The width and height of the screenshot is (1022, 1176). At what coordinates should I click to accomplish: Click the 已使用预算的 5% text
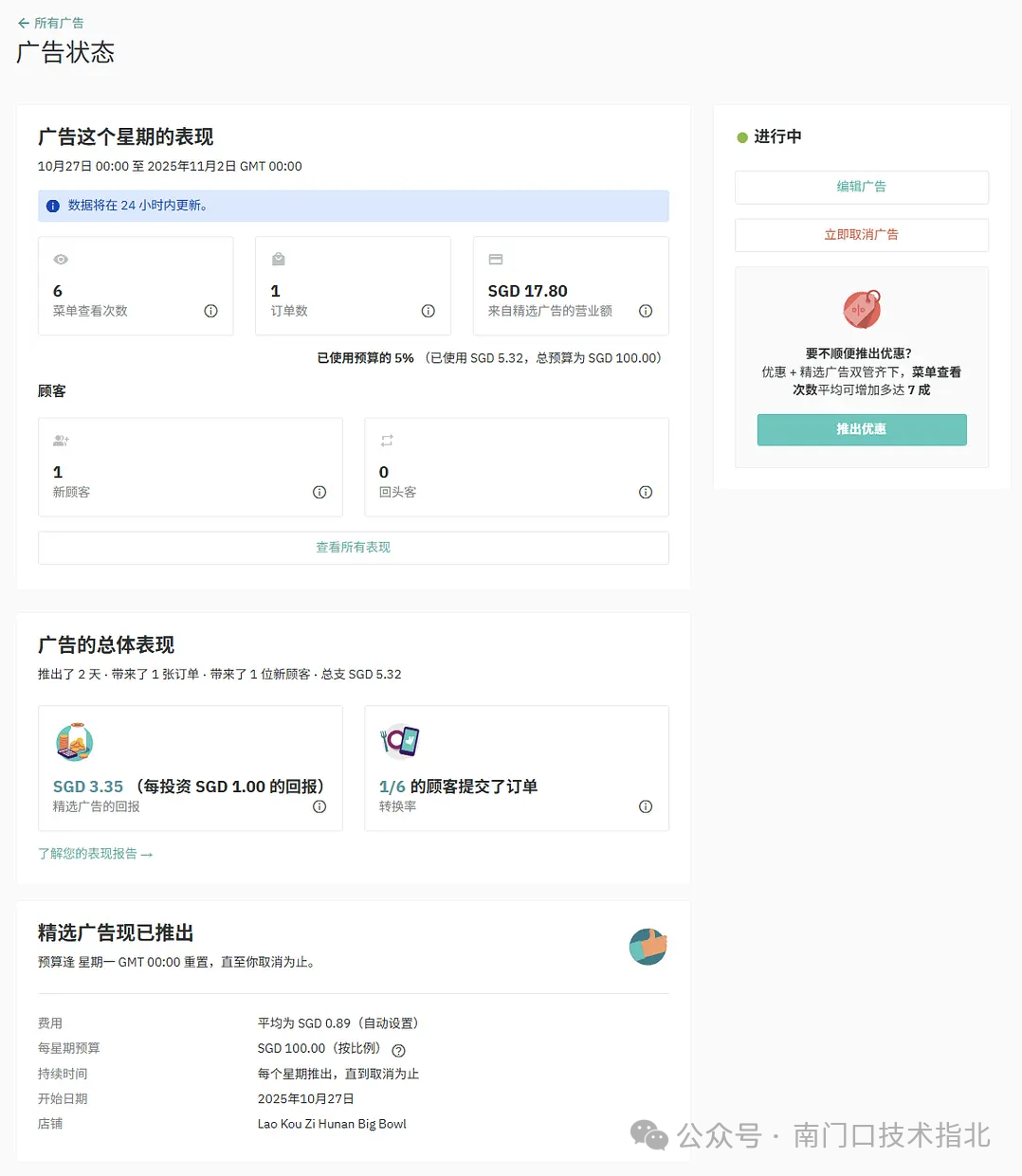[366, 358]
